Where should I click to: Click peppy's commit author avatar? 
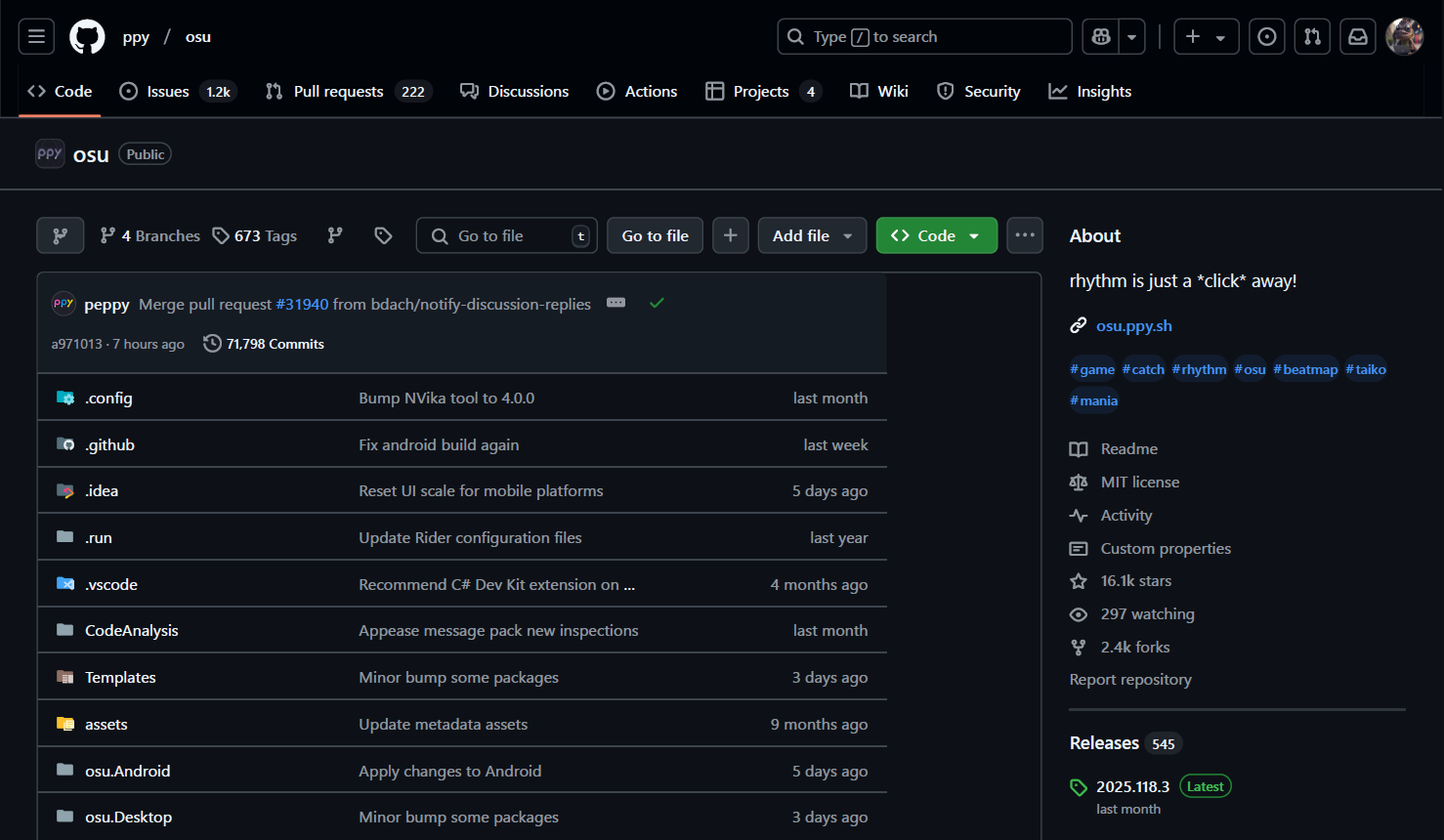coord(64,304)
